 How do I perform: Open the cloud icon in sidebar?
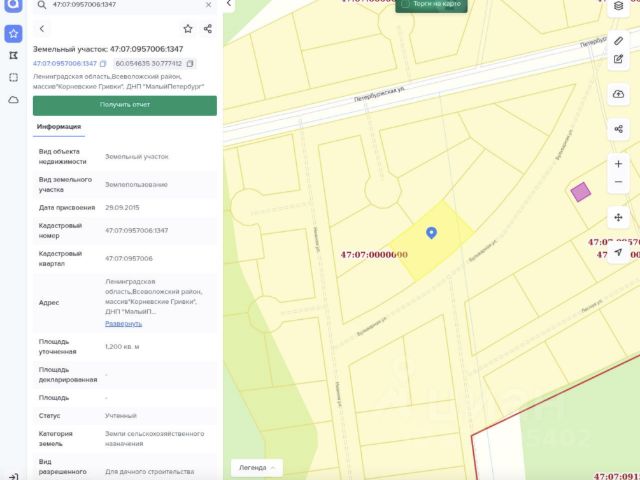(13, 100)
